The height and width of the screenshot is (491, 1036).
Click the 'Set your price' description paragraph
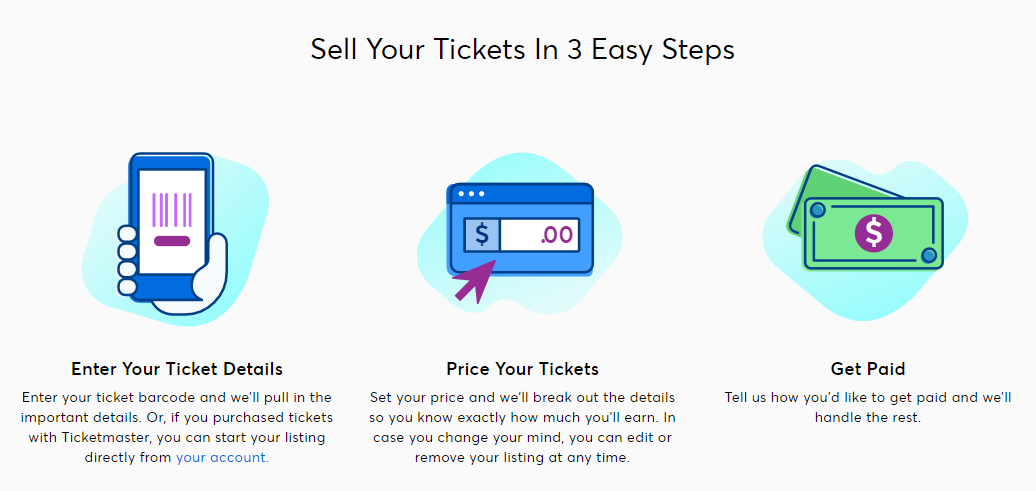click(x=522, y=428)
